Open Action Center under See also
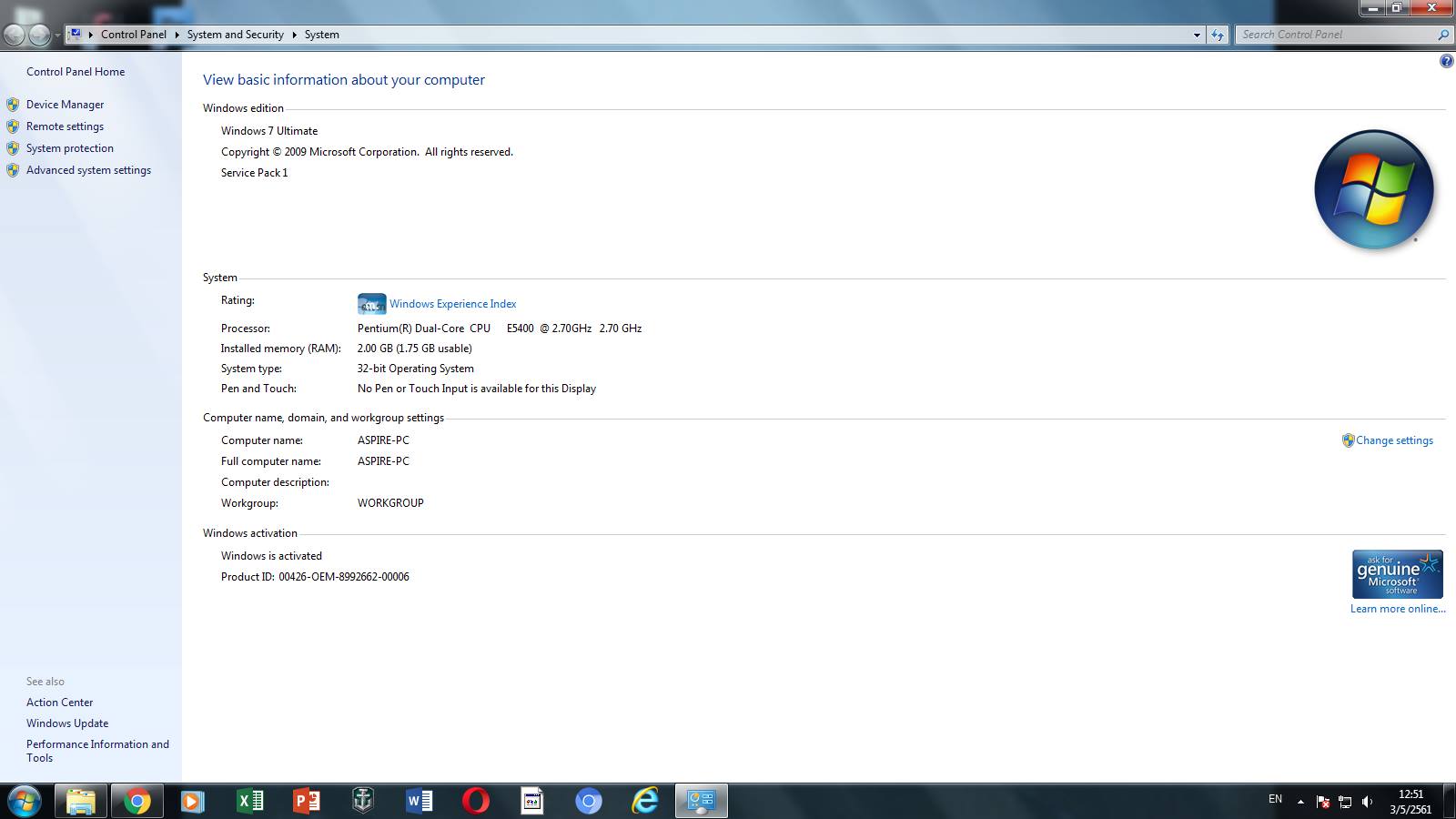 (x=59, y=703)
